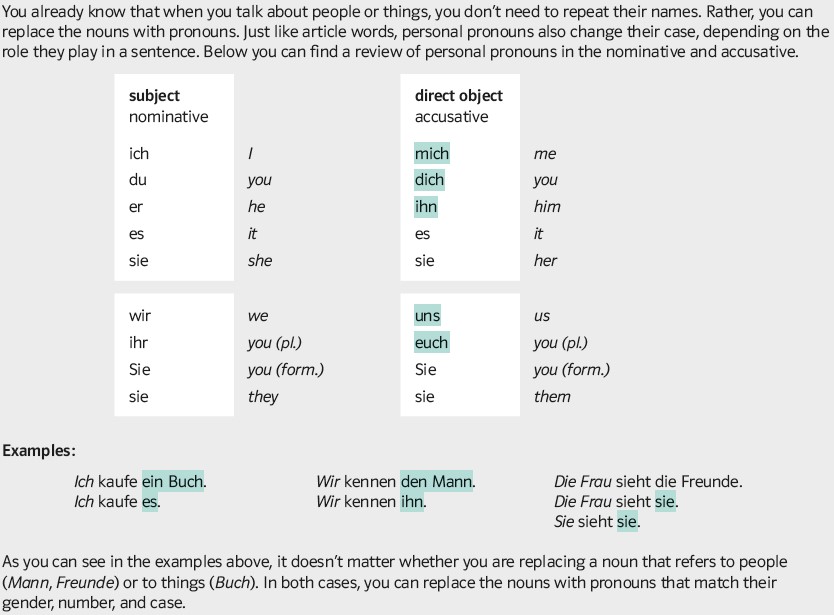Click the highlighted phrase "ein Buch"
Image resolution: width=834 pixels, height=615 pixels.
(x=173, y=482)
